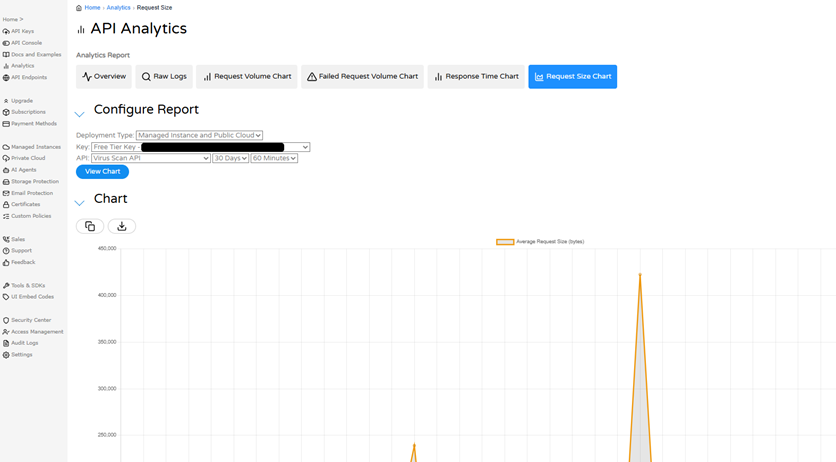Viewport: 836px width, 462px height.
Task: Go to Home breadcrumb link
Action: pos(92,8)
